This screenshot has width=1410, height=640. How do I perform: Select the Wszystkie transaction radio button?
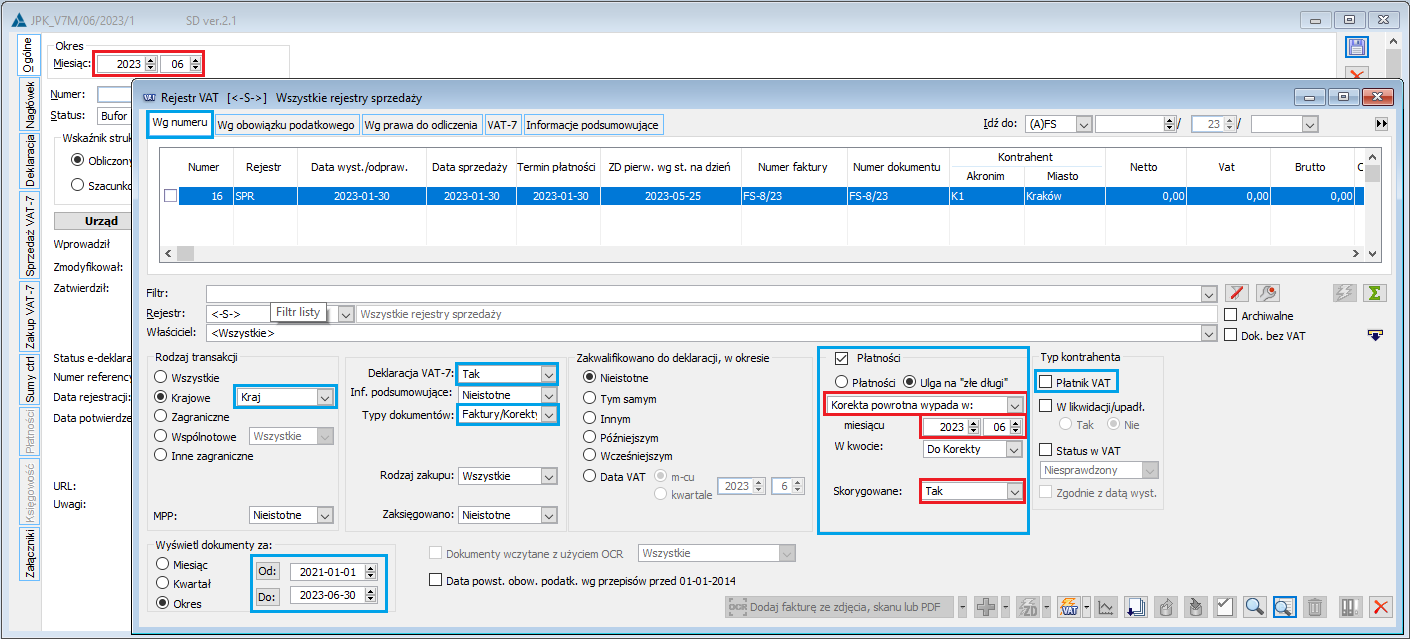[x=162, y=377]
